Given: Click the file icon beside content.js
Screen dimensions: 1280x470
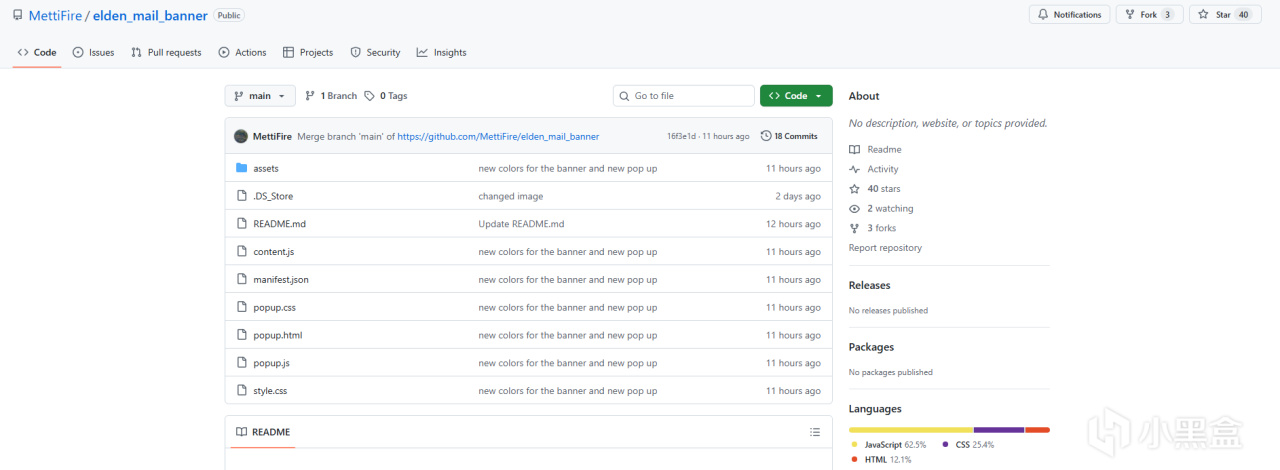Looking at the screenshot, I should tap(241, 252).
